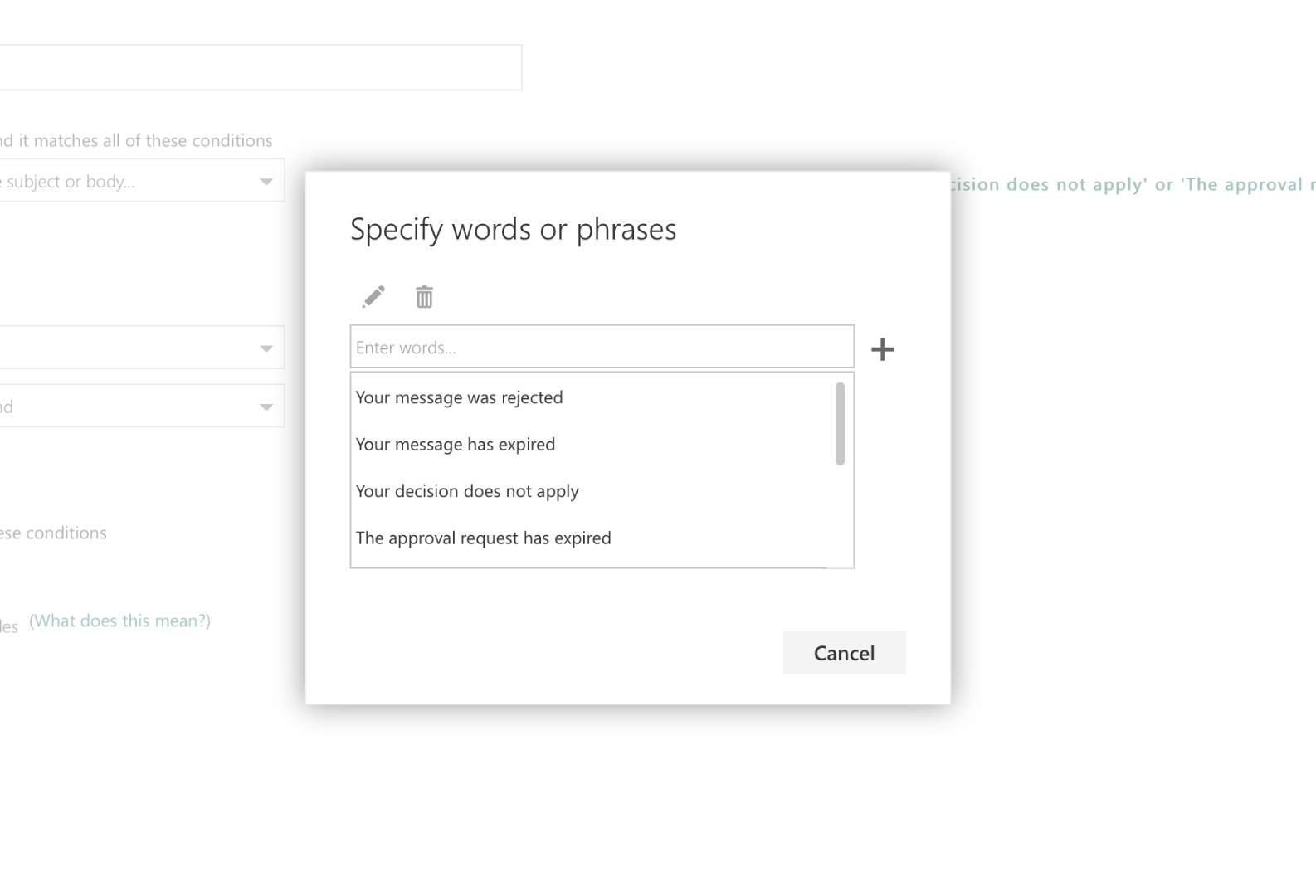Pick 'The approval request has expired' item
The width and height of the screenshot is (1316, 896).
click(483, 538)
